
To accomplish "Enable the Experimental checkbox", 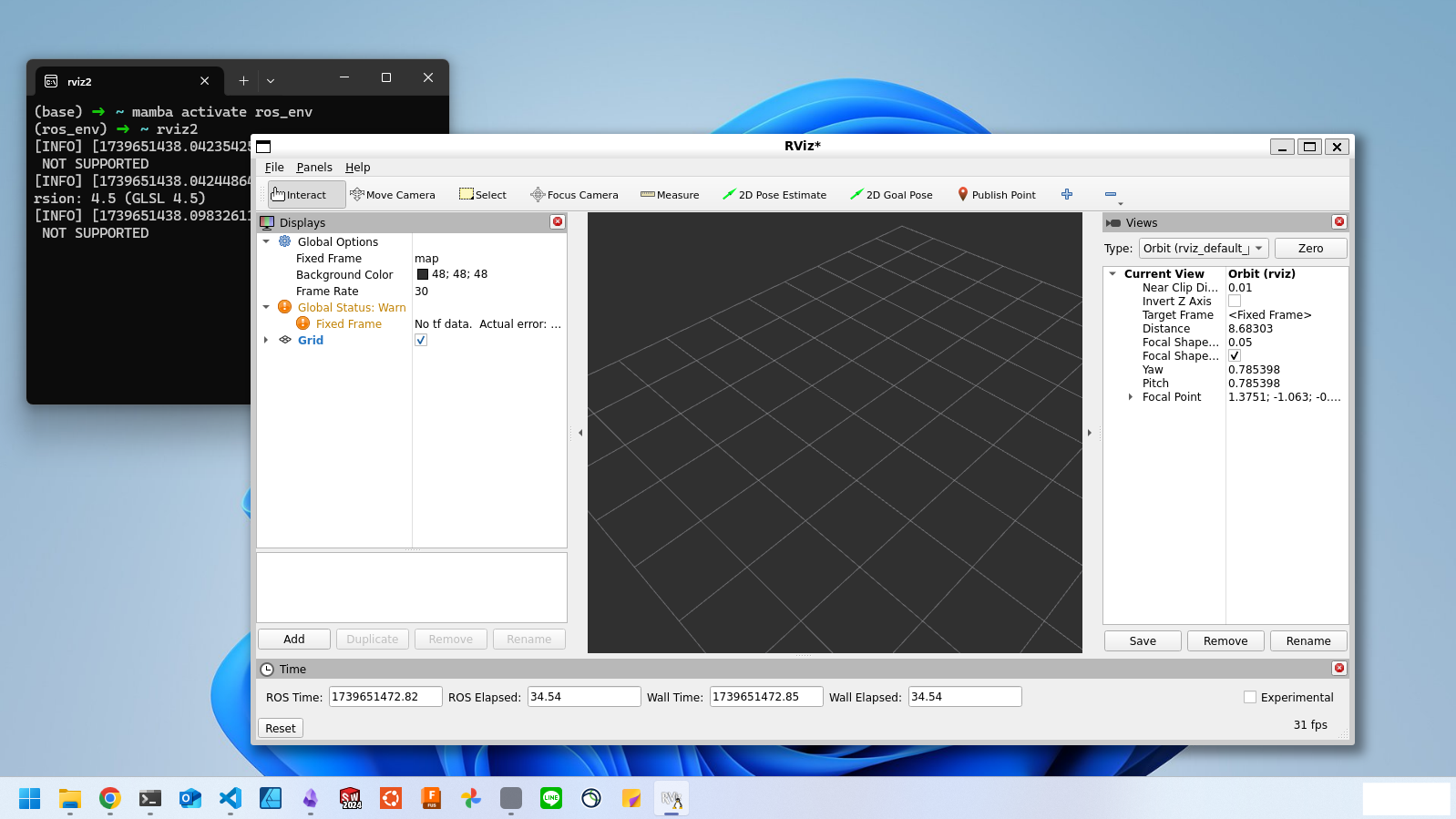I will [x=1250, y=697].
